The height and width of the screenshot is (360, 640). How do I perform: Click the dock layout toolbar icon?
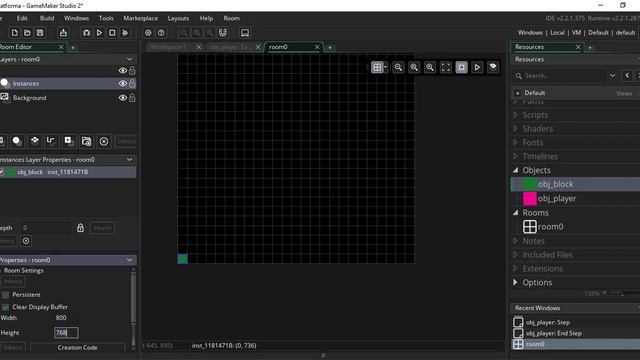point(223,33)
